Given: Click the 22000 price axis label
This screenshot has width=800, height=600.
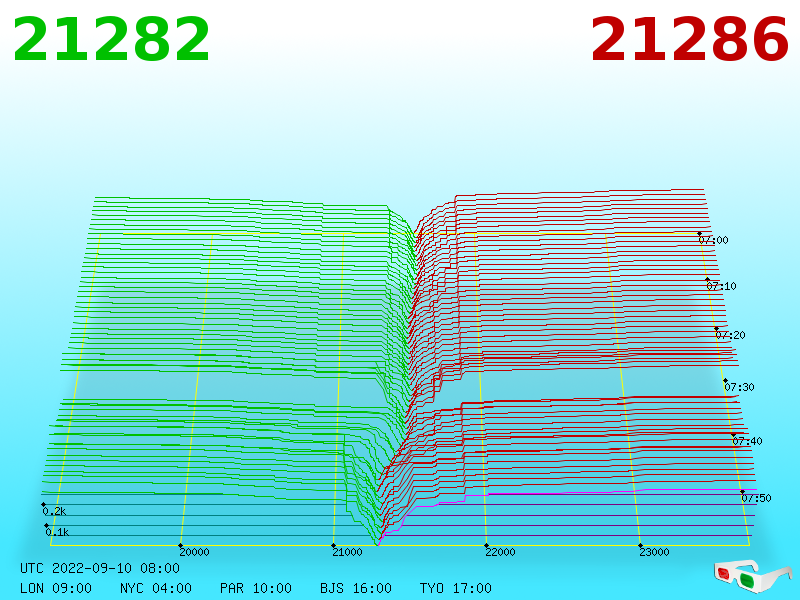Looking at the screenshot, I should 501,552.
